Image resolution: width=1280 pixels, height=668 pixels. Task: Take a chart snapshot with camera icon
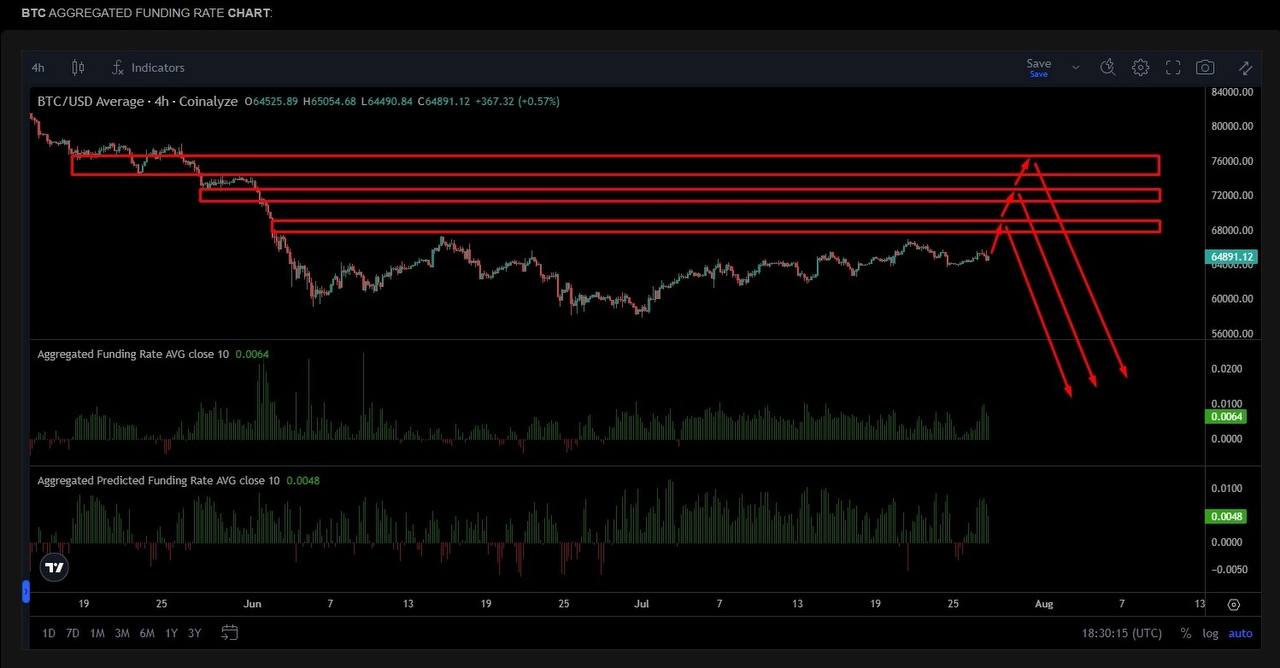pyautogui.click(x=1205, y=68)
